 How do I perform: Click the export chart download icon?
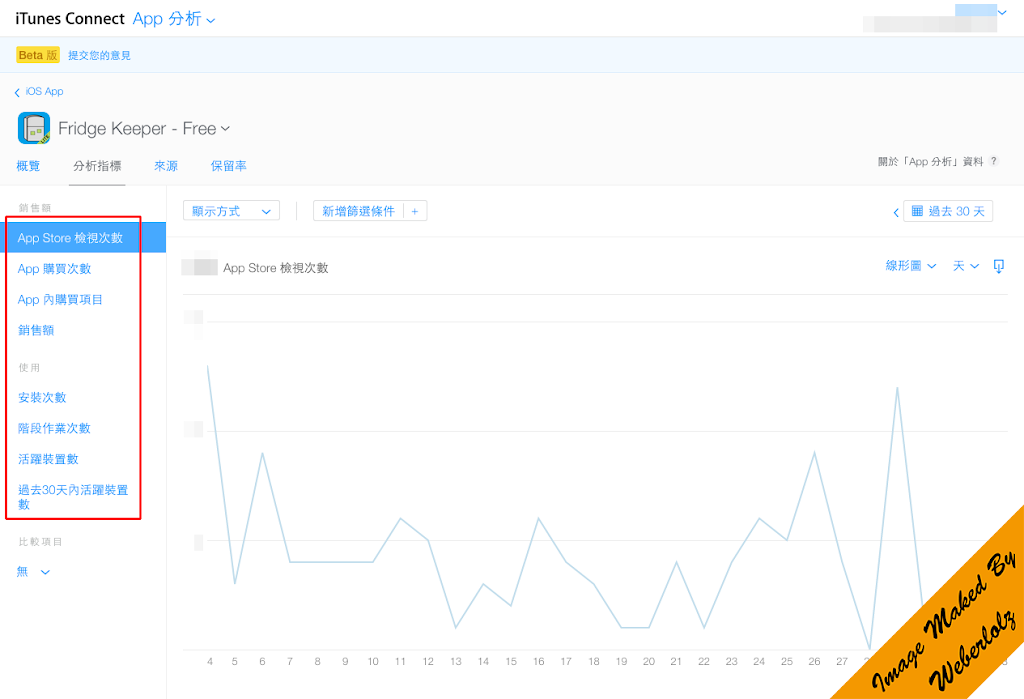pyautogui.click(x=998, y=266)
